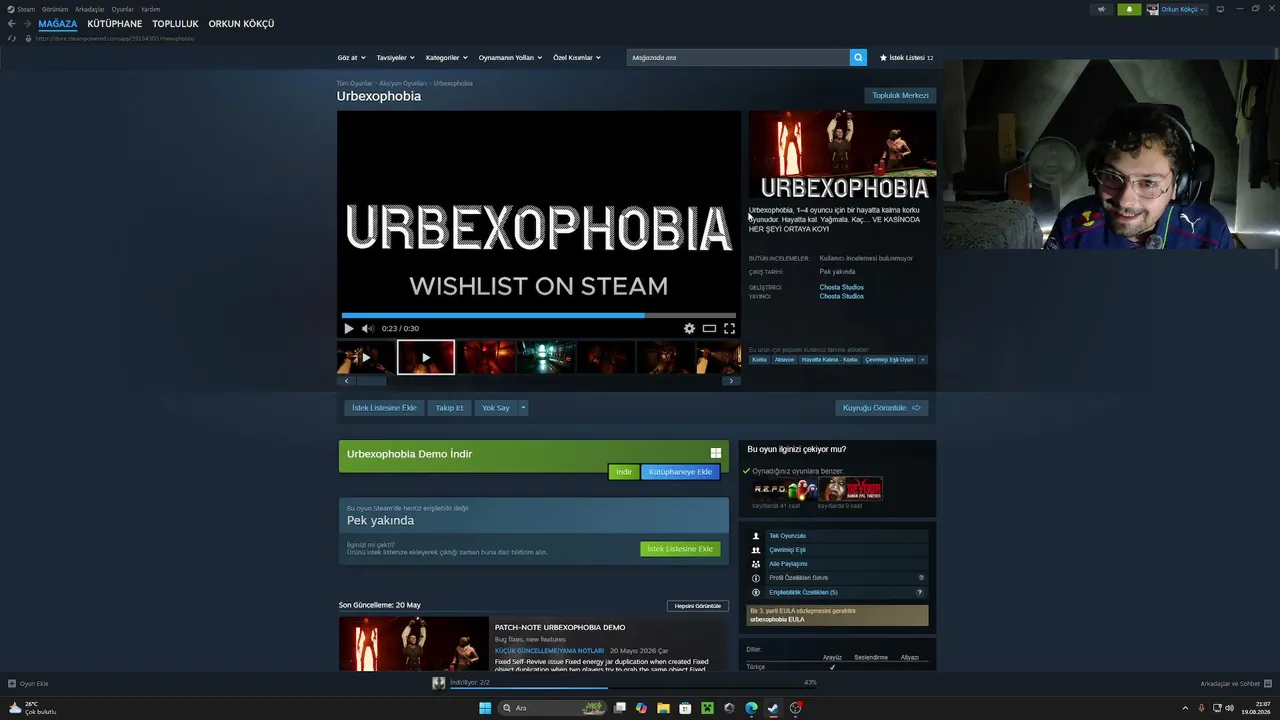Viewport: 1280px width, 720px height.
Task: Expand Oynamanın Yolları dropdown
Action: pos(510,58)
